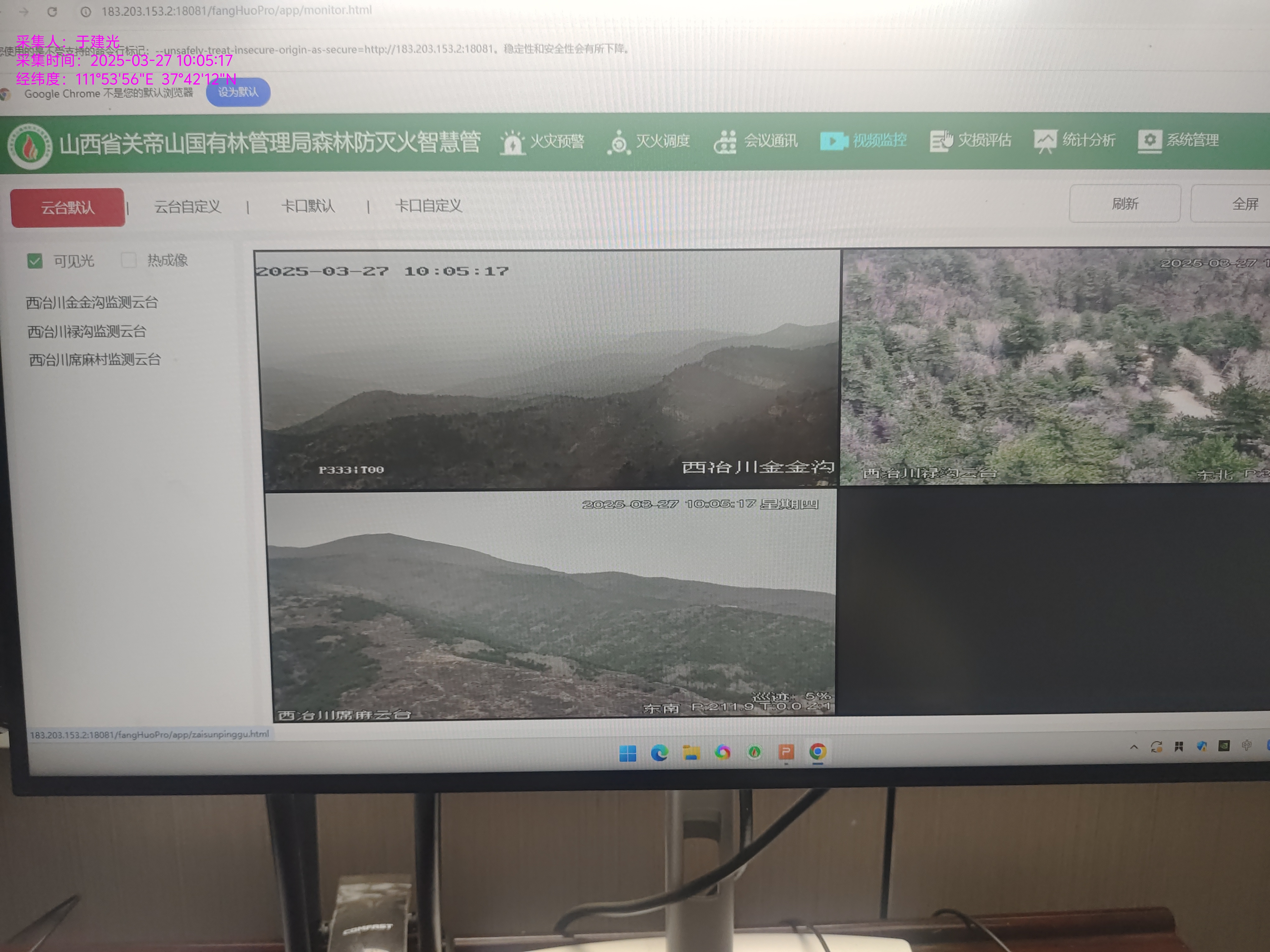Open Microsoft Edge from the taskbar
The width and height of the screenshot is (1270, 952).
tap(659, 753)
